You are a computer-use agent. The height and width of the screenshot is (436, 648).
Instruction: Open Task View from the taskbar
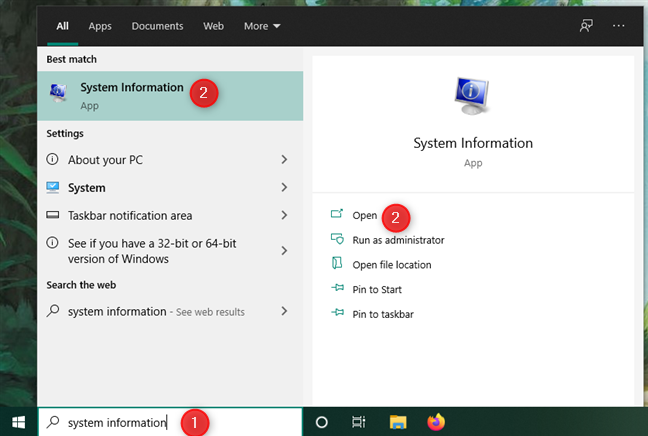pos(358,422)
